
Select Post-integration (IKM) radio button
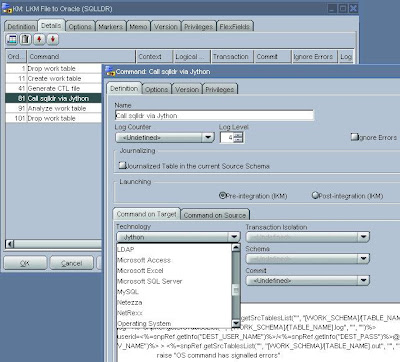coord(315,195)
